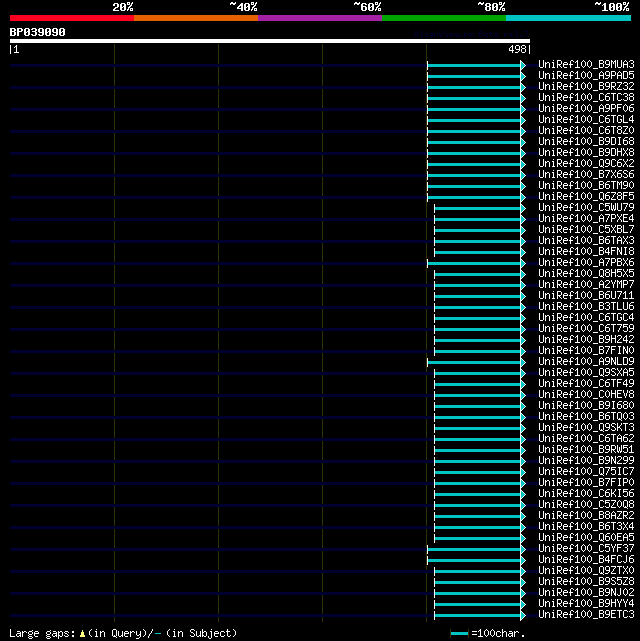Select the UniRef100_C6TF49 label

click(586, 383)
